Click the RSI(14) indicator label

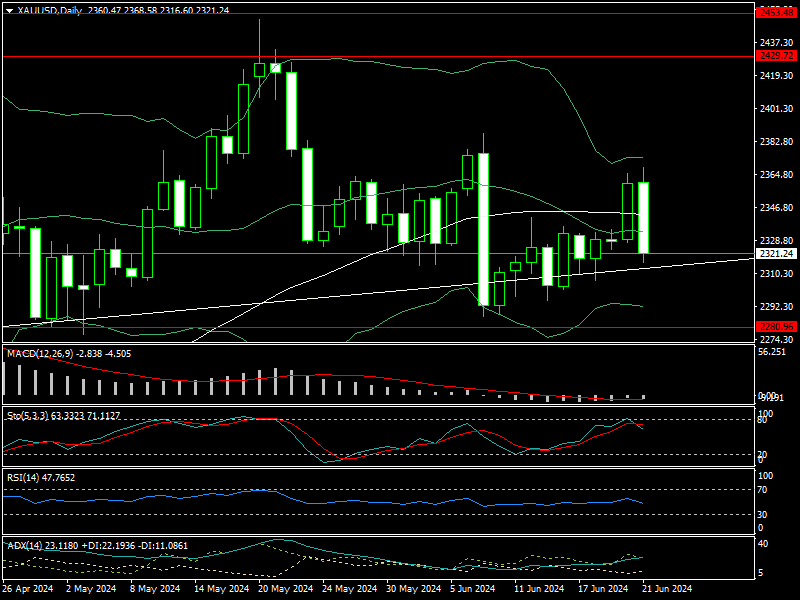coord(24,477)
